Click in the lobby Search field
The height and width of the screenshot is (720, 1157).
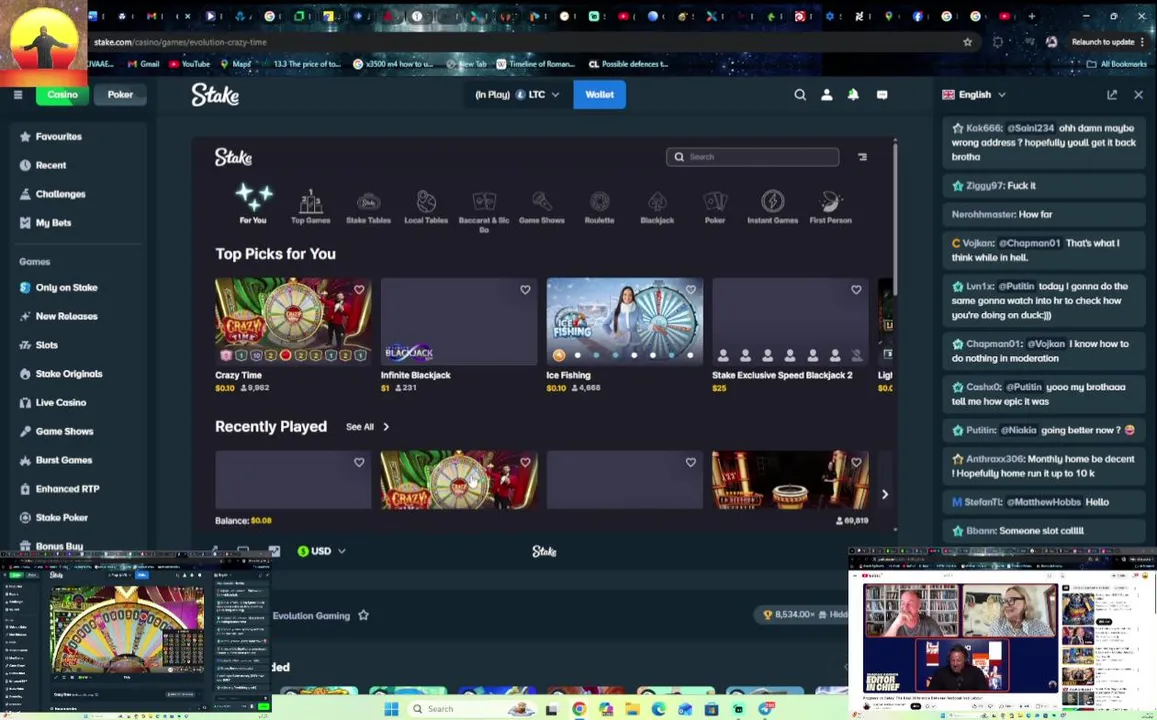click(753, 156)
